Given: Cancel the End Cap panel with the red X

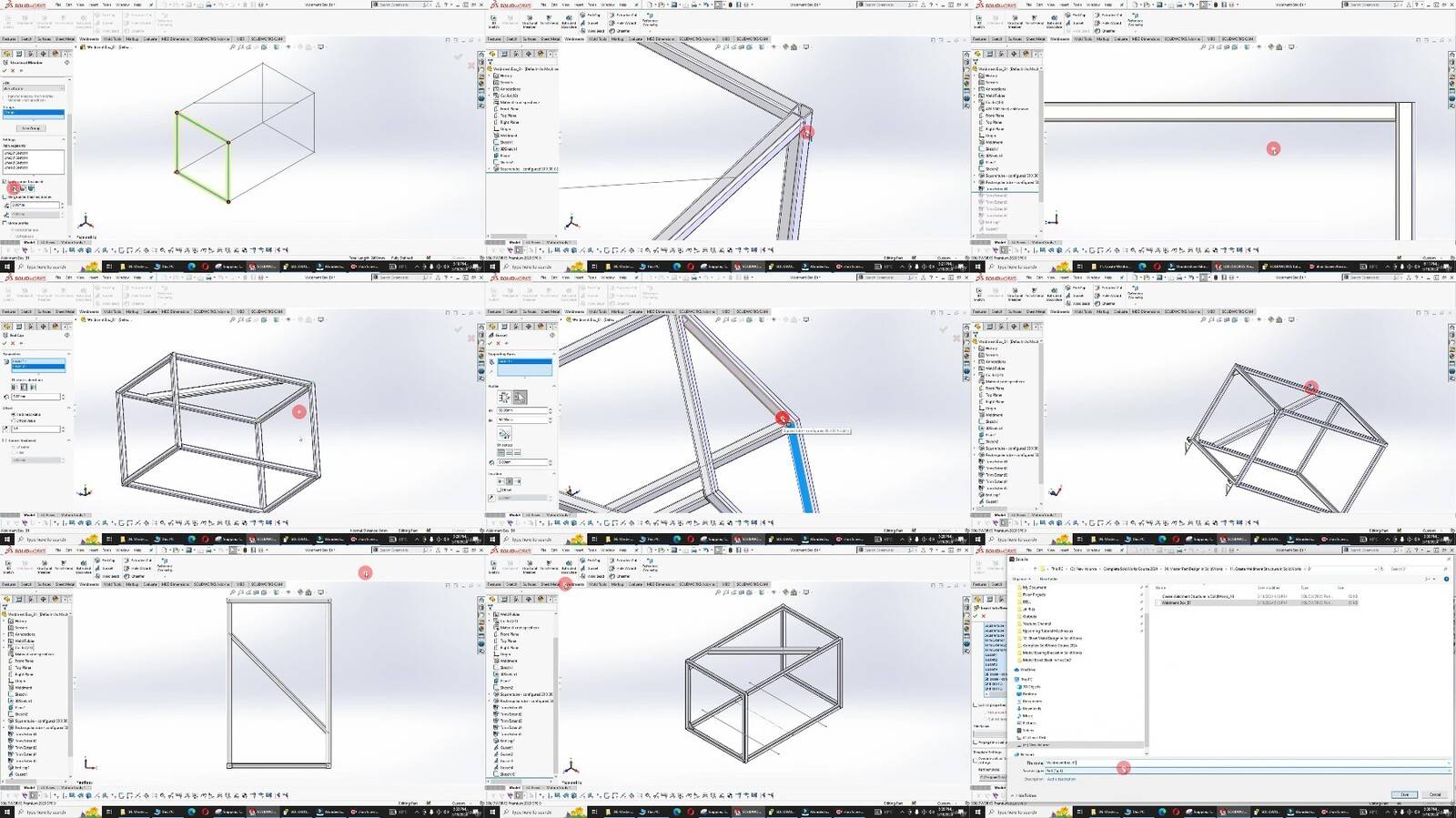Looking at the screenshot, I should coord(14,343).
